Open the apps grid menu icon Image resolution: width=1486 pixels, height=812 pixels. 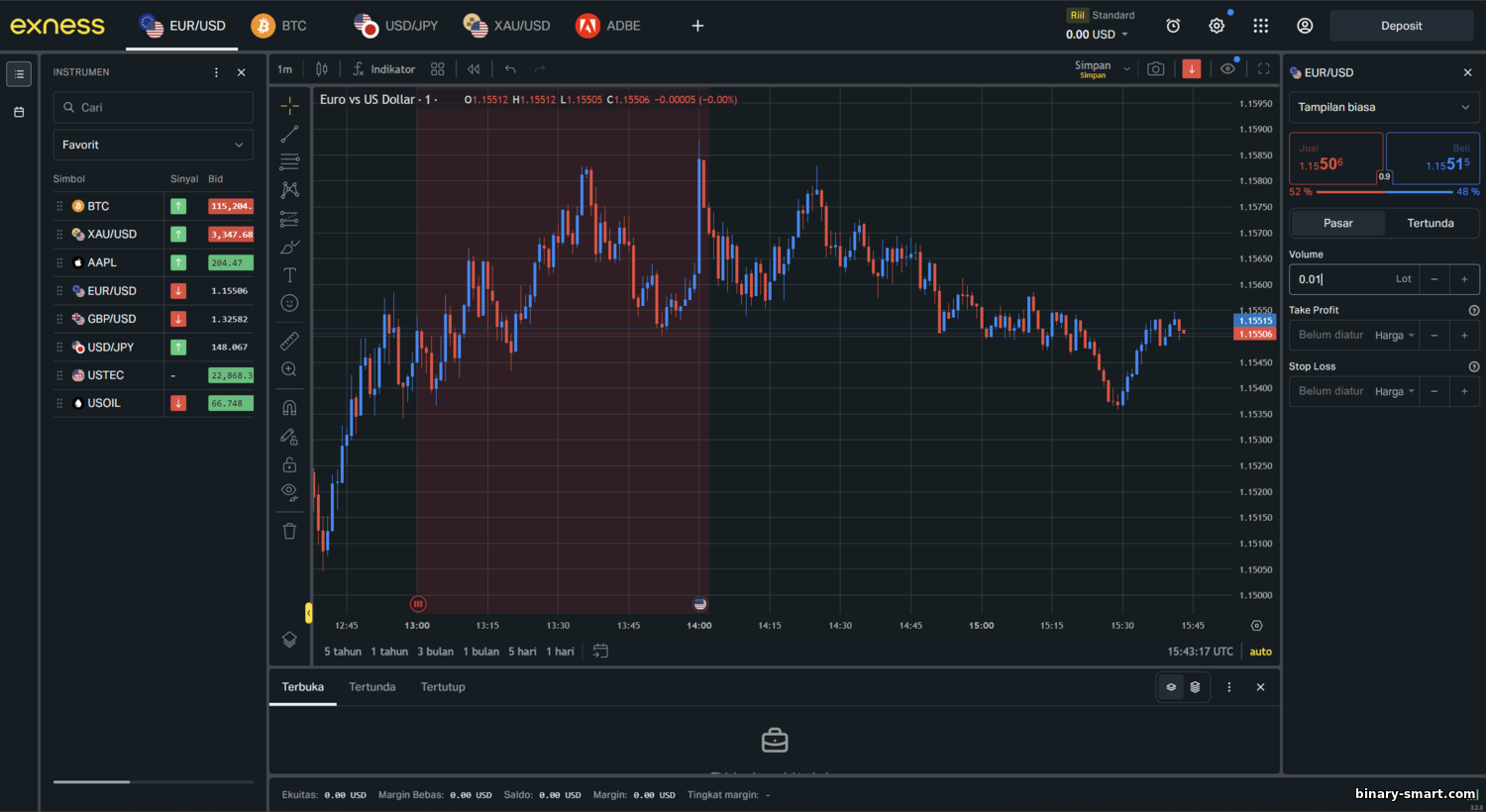(1260, 27)
